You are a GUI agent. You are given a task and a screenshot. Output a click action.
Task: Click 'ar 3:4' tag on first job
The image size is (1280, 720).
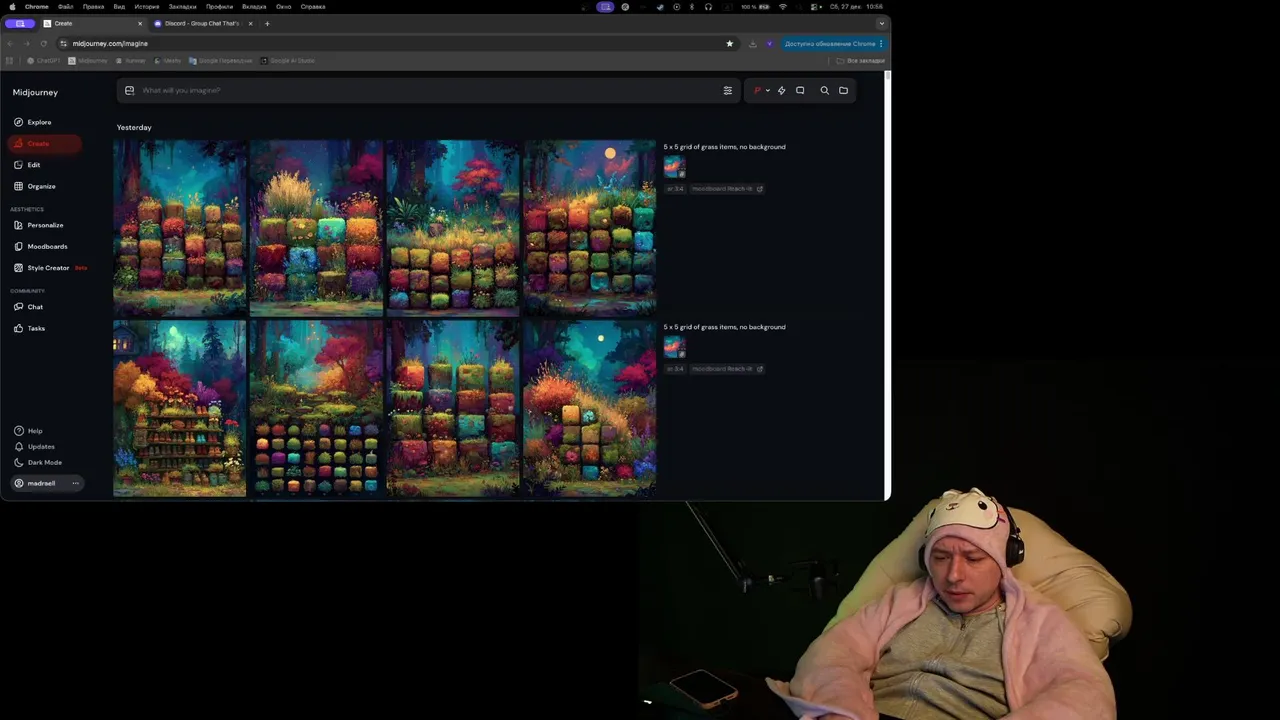(x=675, y=189)
